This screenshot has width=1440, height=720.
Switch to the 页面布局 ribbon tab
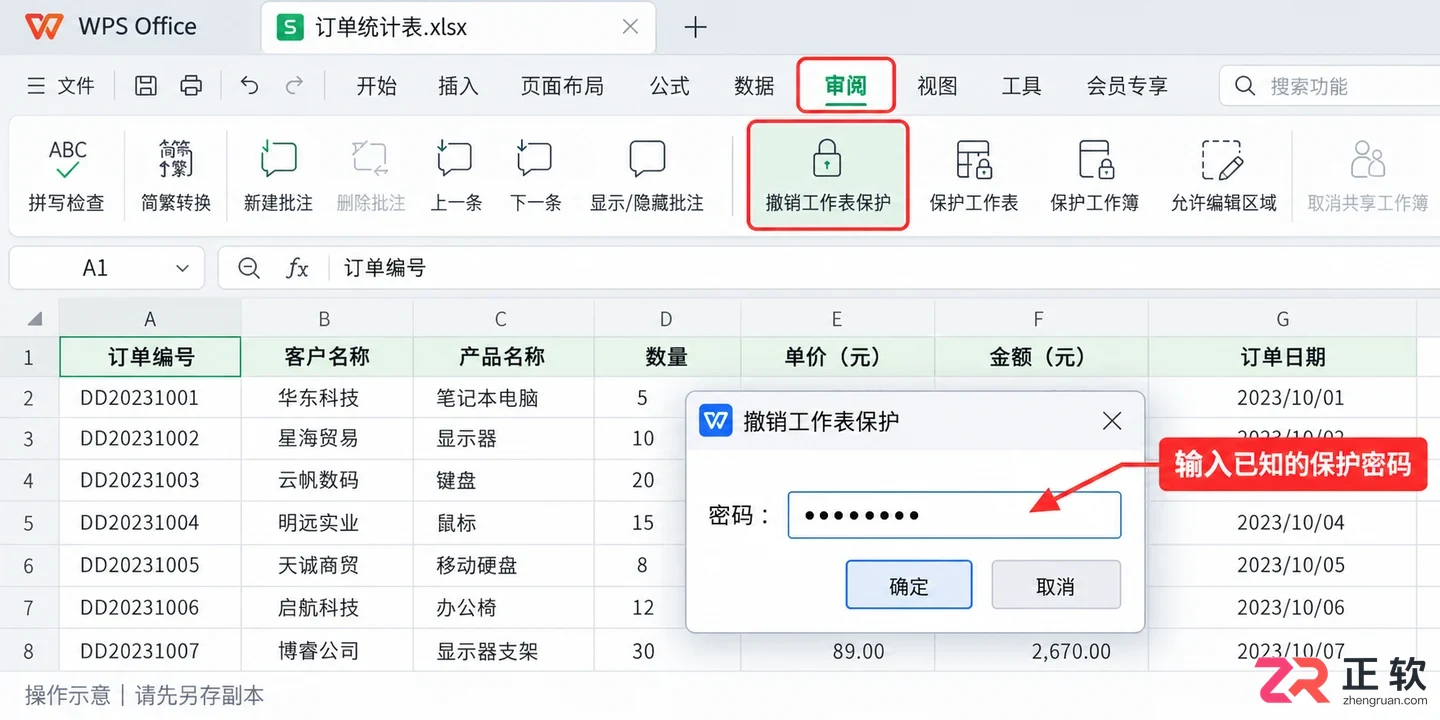click(x=562, y=86)
